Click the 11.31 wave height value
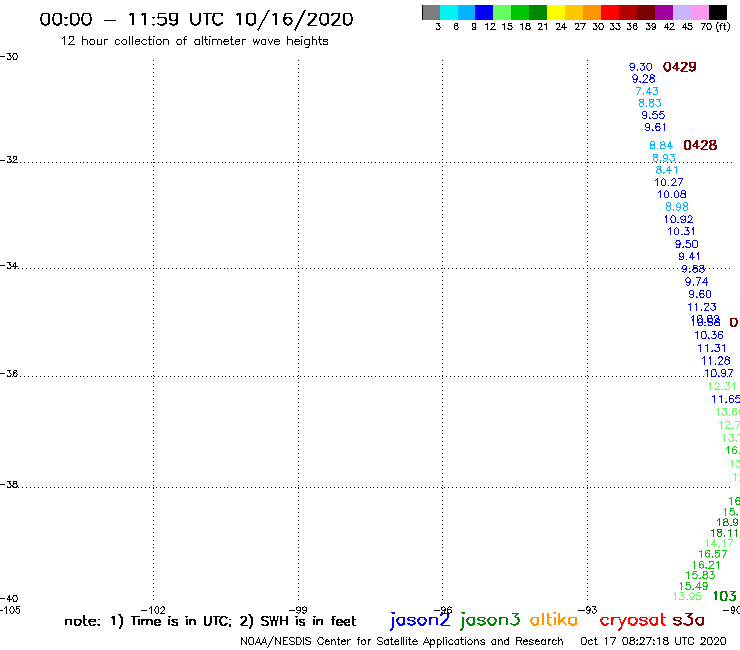This screenshot has height=650, width=740. (712, 348)
